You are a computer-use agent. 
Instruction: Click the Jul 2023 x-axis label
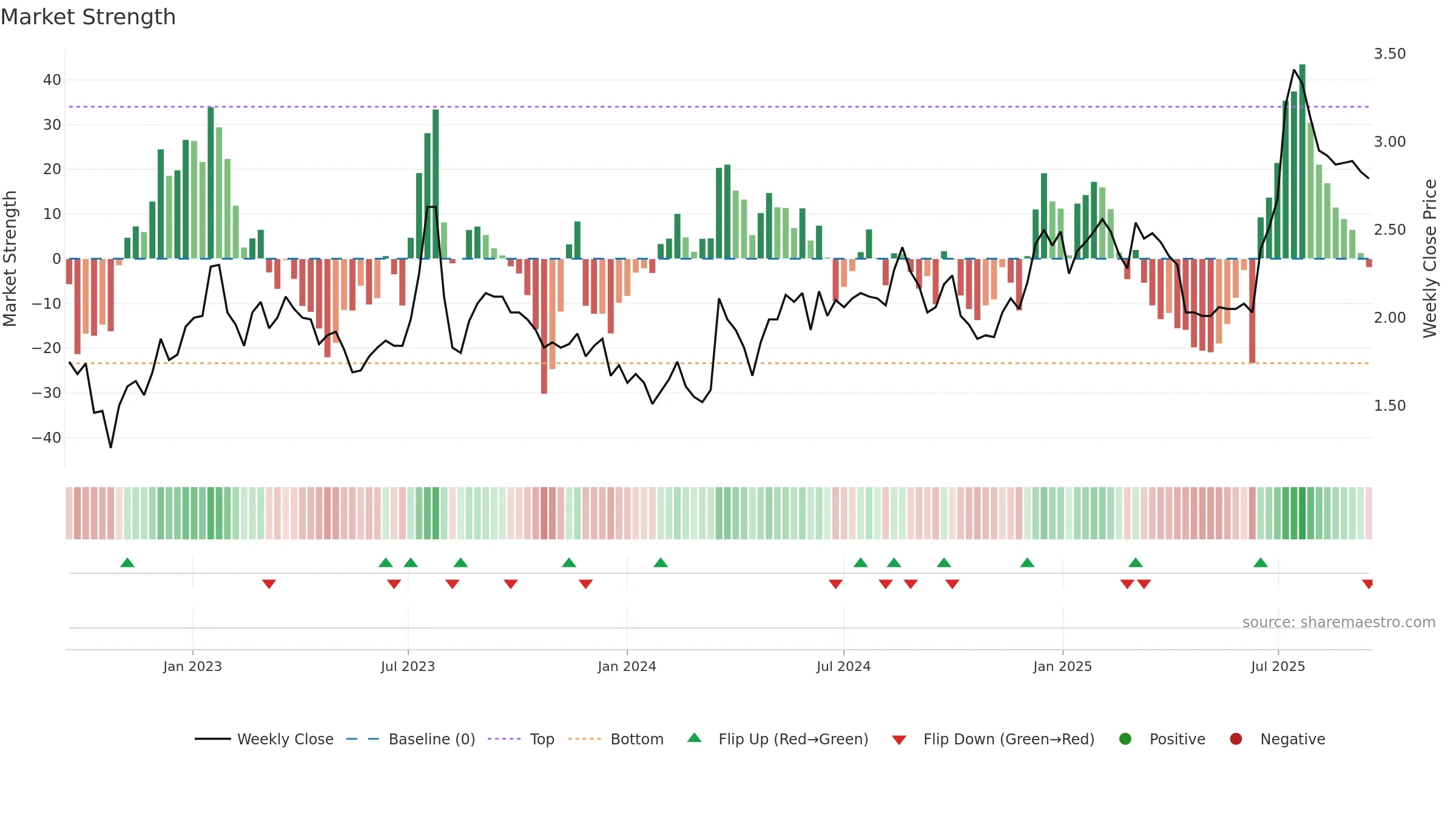click(408, 666)
